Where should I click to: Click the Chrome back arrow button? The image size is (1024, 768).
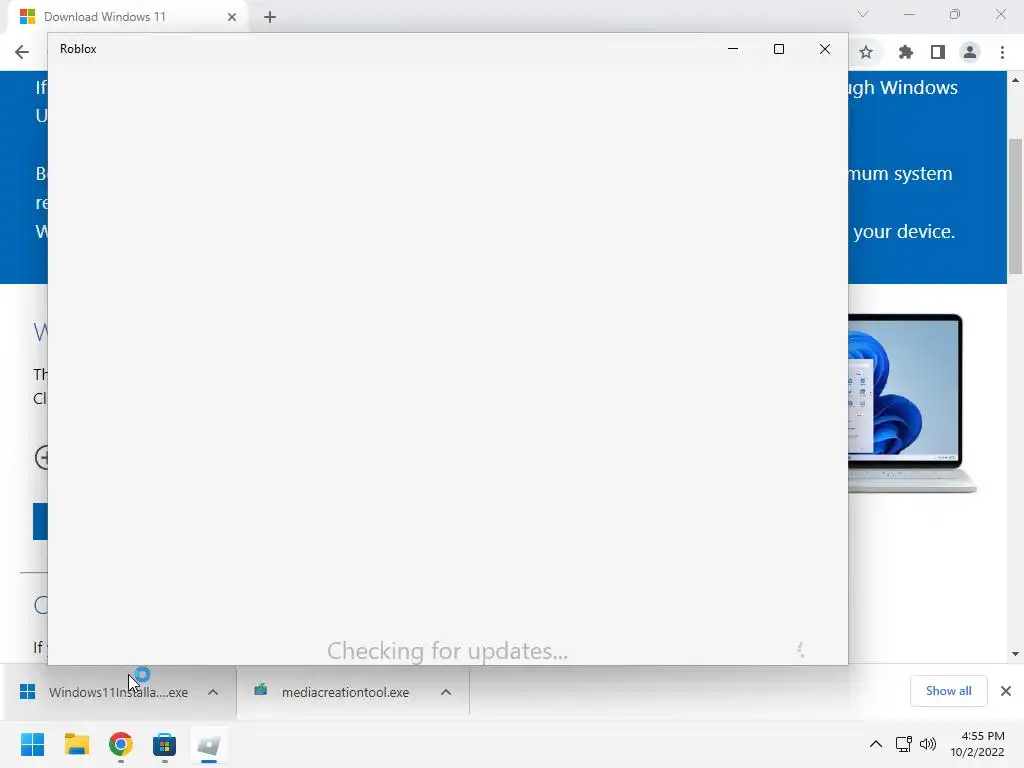[x=22, y=52]
